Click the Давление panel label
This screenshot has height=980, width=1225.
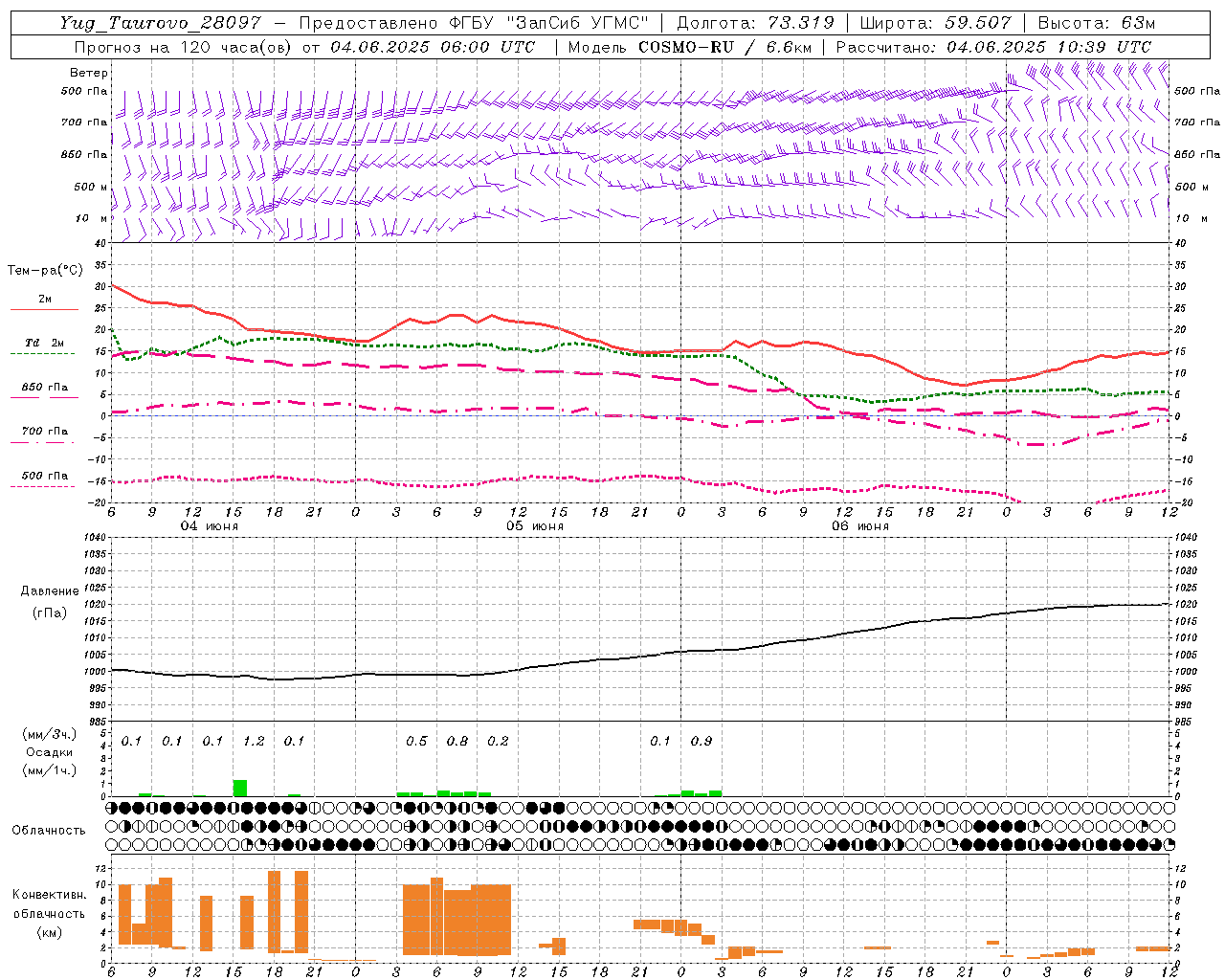coord(50,591)
